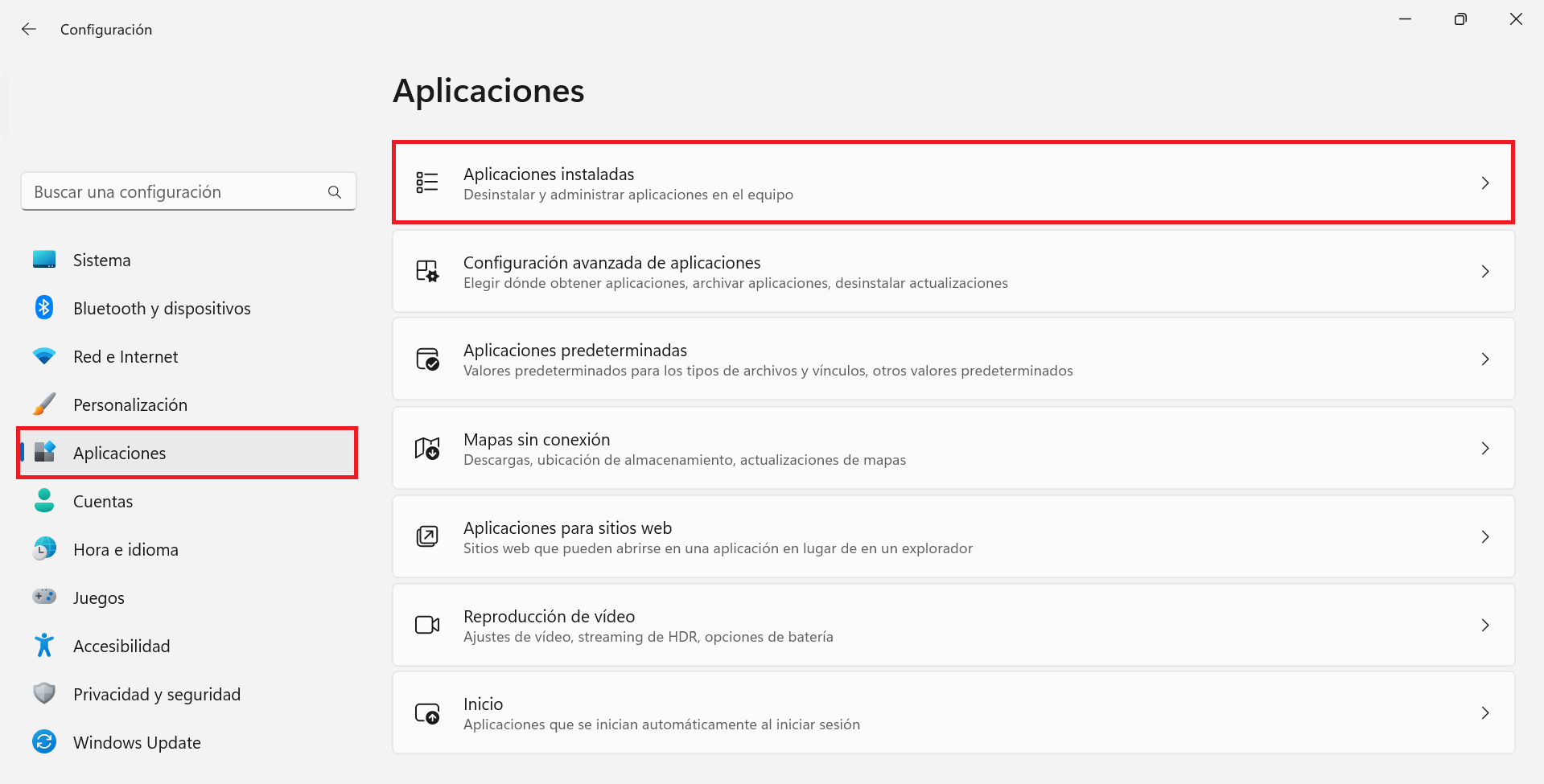The height and width of the screenshot is (784, 1544).
Task: Select the Red e Internet wifi icon
Action: tap(44, 355)
